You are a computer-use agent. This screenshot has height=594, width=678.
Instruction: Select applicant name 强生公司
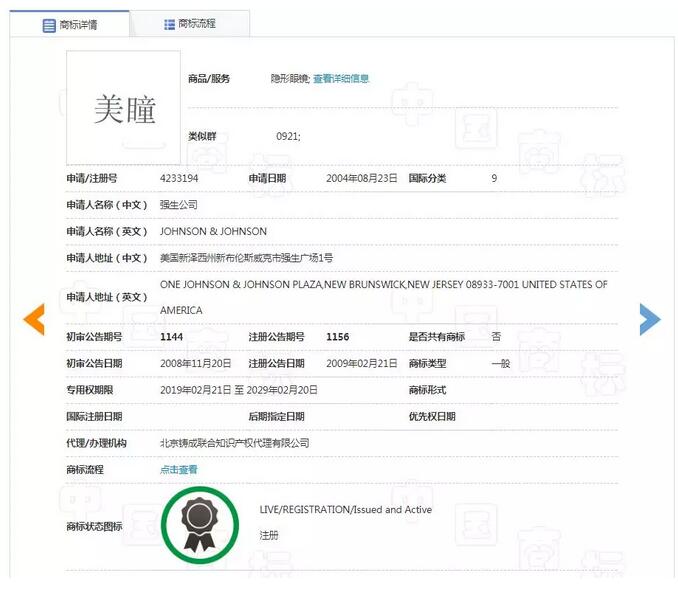179,204
